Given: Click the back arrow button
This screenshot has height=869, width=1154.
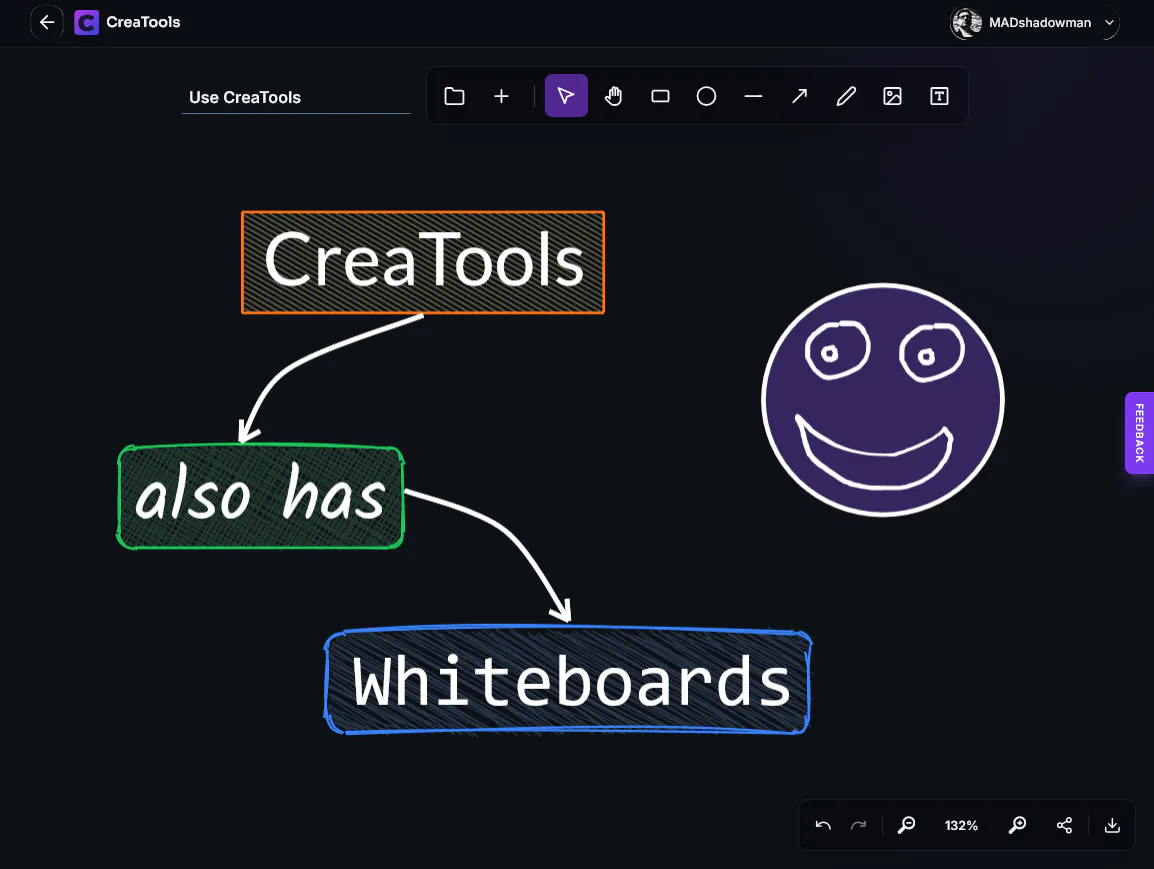Looking at the screenshot, I should pyautogui.click(x=46, y=22).
